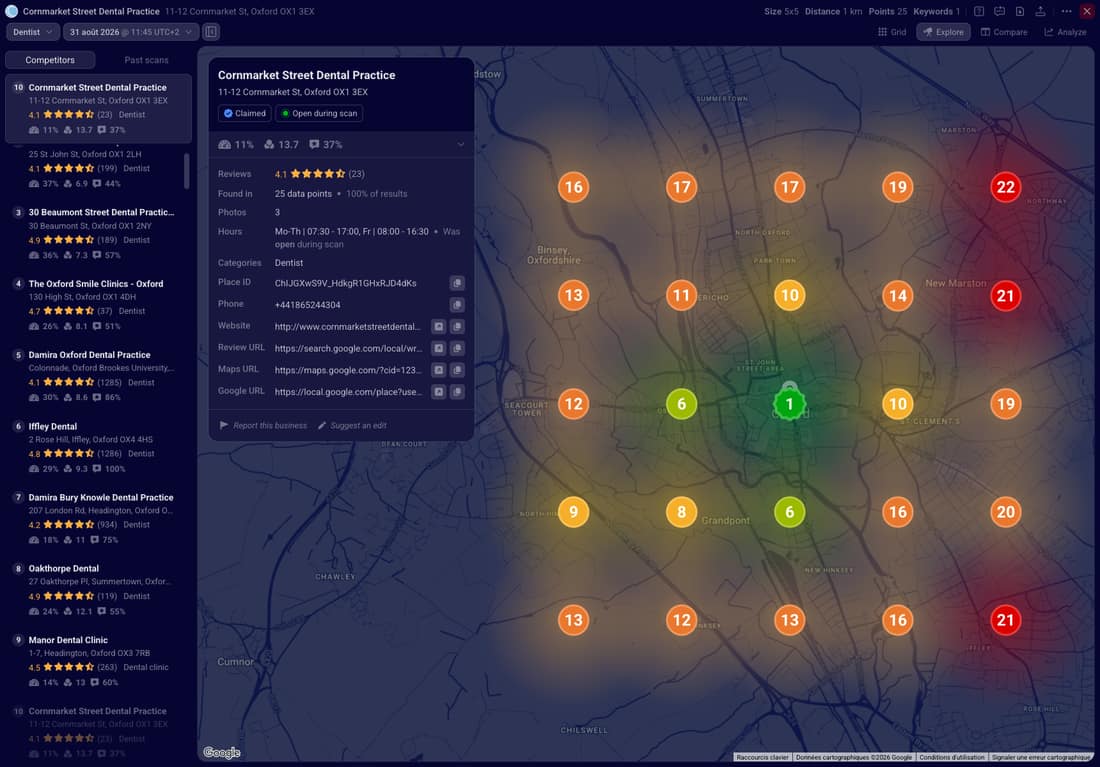Select Iffley Dental in competitors list
The width and height of the screenshot is (1100, 767).
[98, 447]
